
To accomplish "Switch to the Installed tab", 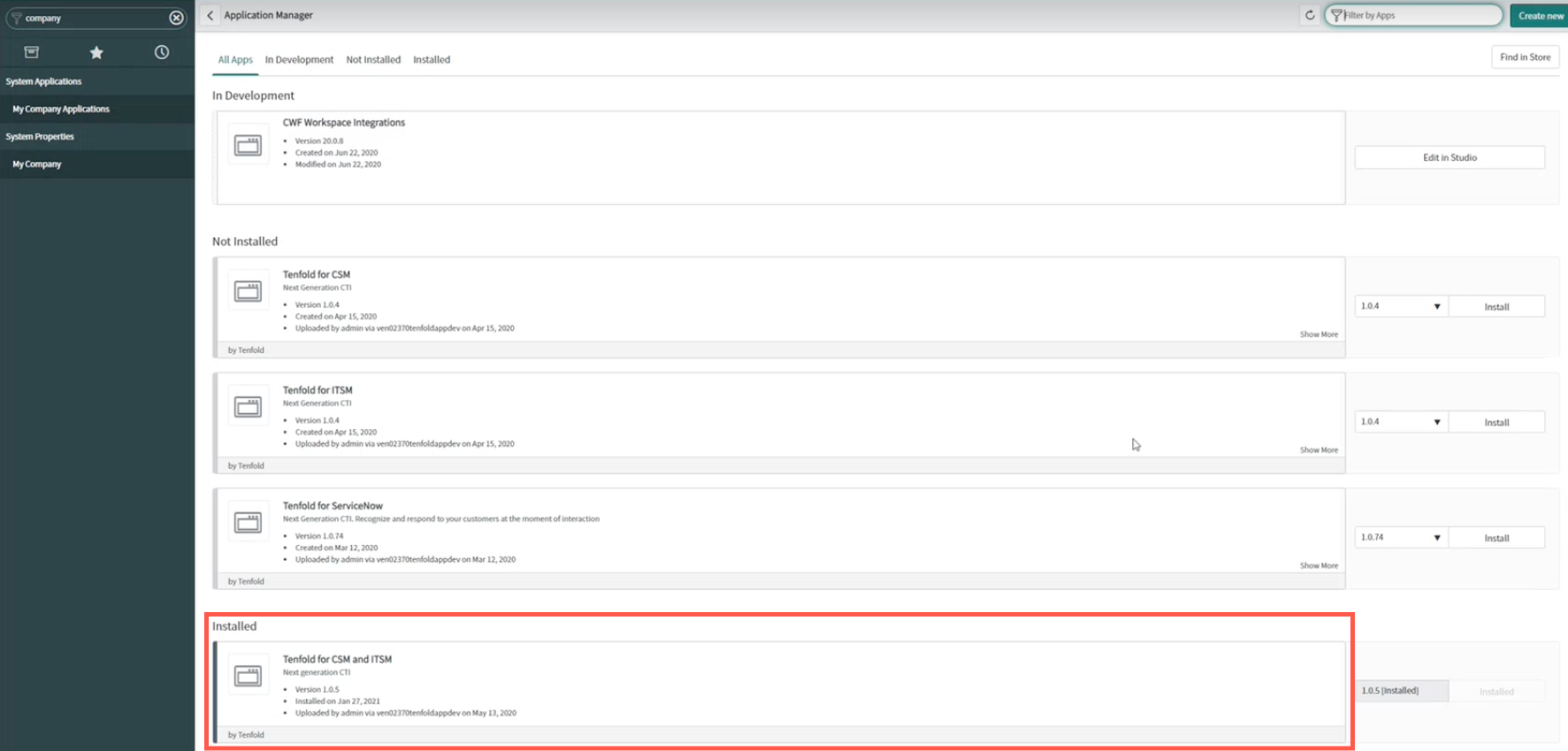I will pos(432,60).
